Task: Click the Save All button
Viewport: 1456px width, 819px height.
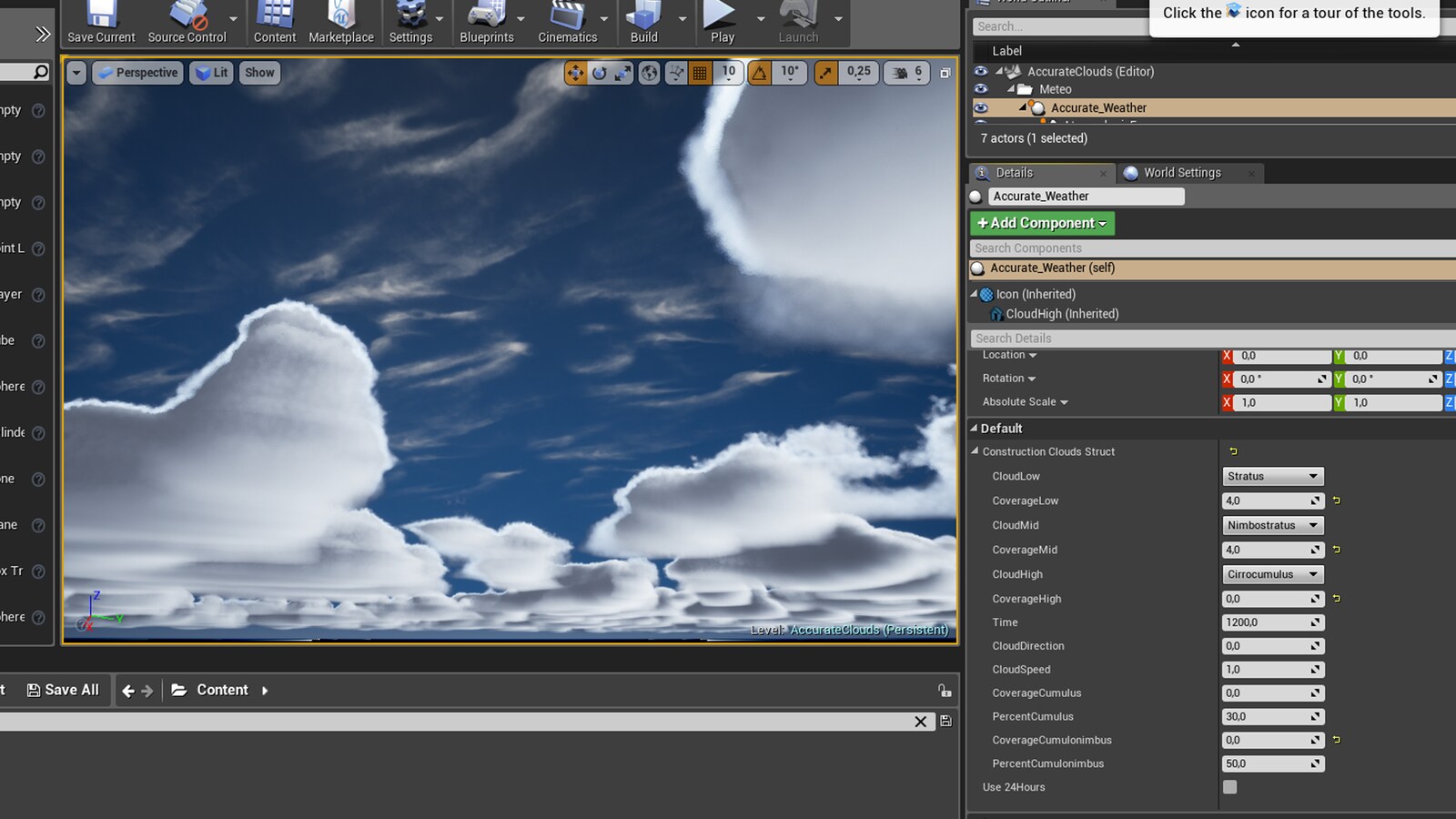Action: pyautogui.click(x=64, y=690)
